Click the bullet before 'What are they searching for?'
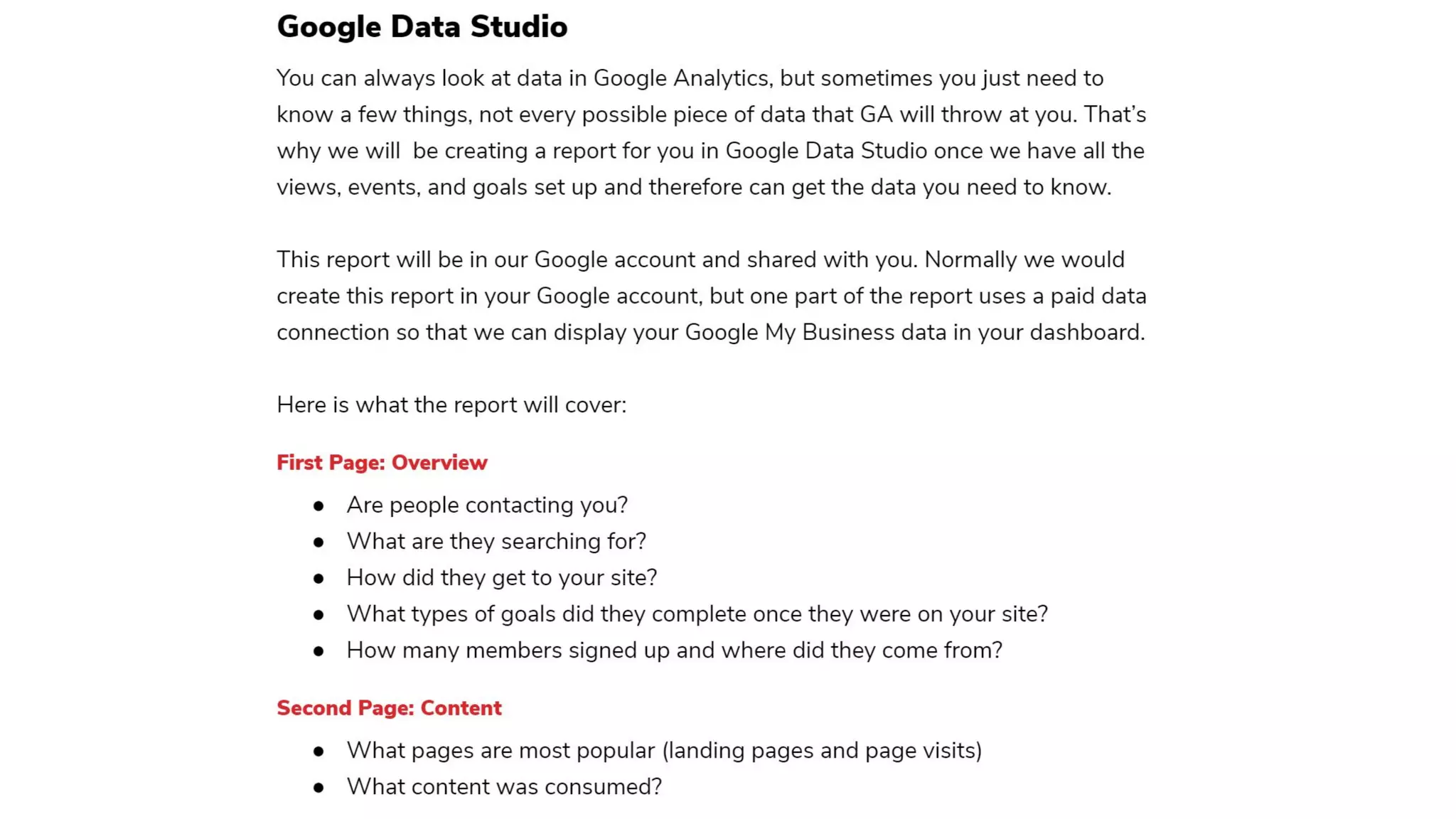Image resolution: width=1456 pixels, height=819 pixels. 318,542
